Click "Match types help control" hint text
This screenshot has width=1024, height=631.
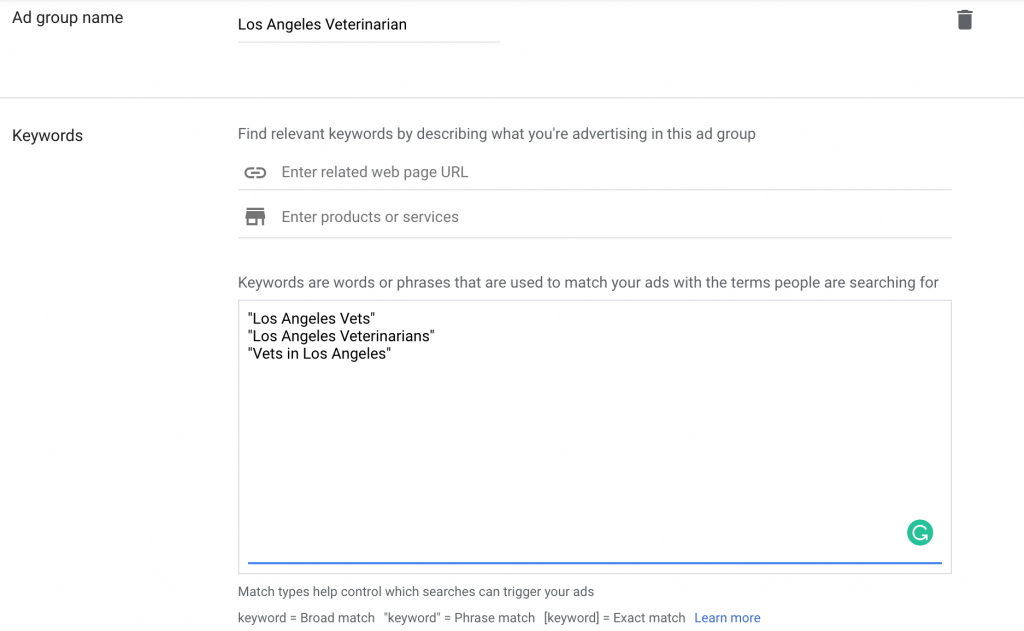[416, 592]
